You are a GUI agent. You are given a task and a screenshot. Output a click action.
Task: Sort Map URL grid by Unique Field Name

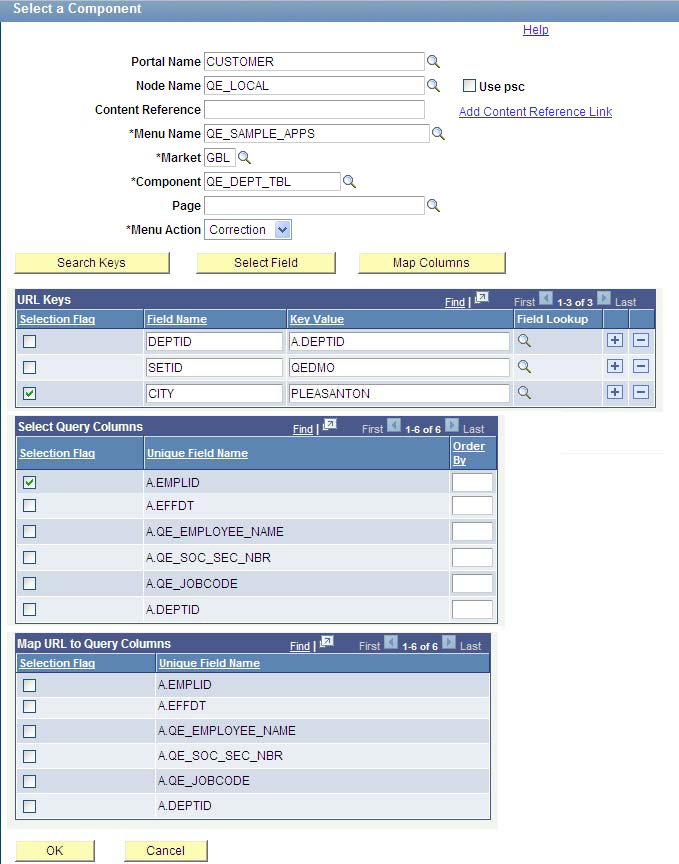coord(209,663)
